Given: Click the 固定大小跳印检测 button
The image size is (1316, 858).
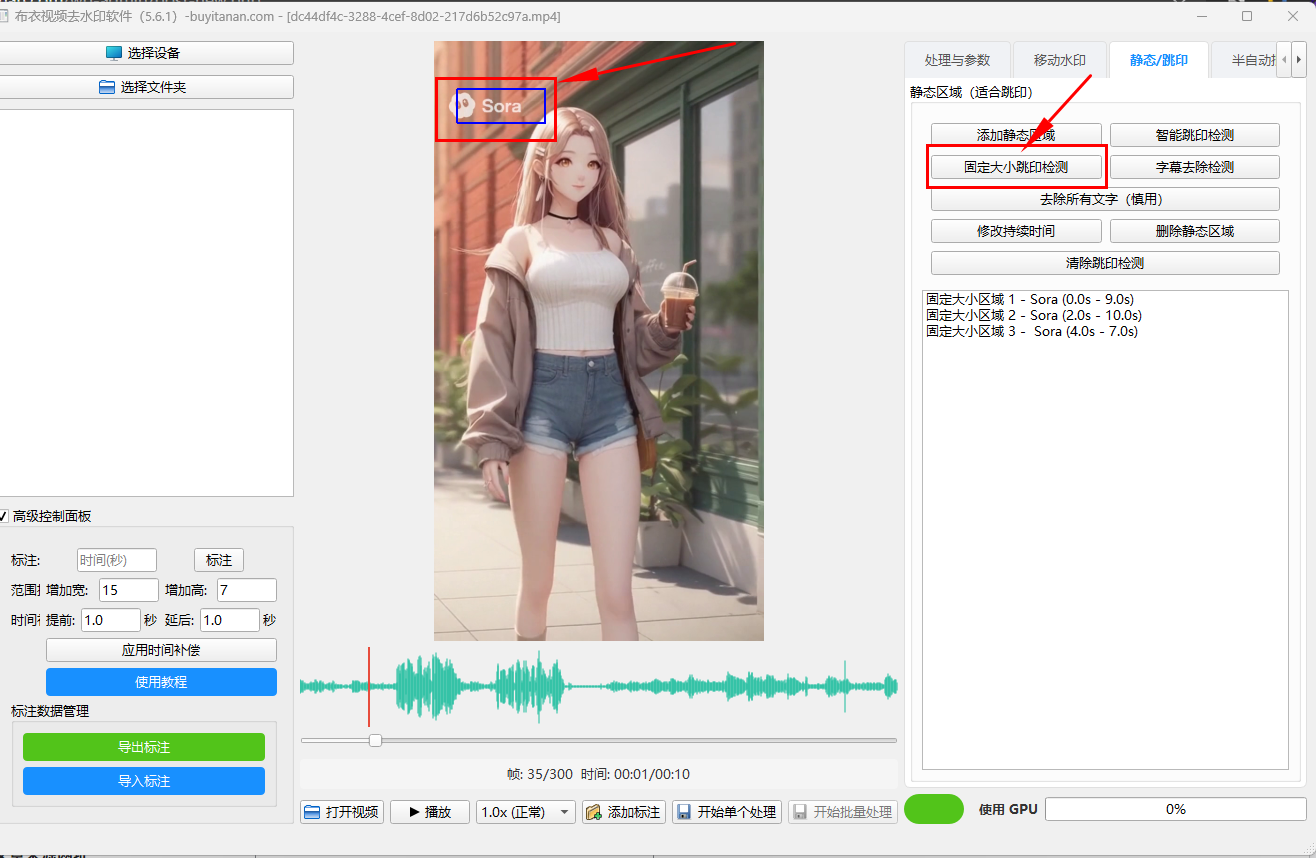Looking at the screenshot, I should pyautogui.click(x=1015, y=167).
